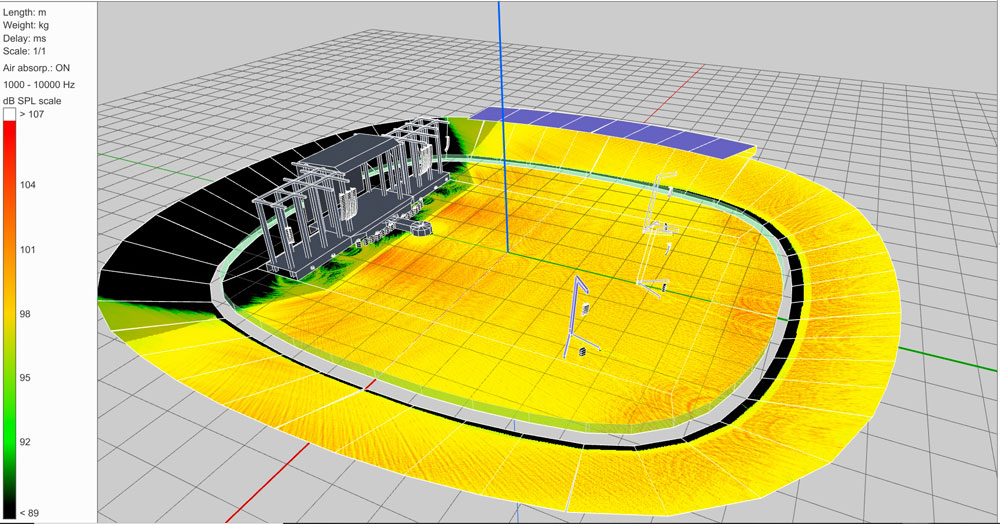Click the 104 dB scale label
This screenshot has height=524, width=1000.
pyautogui.click(x=27, y=185)
